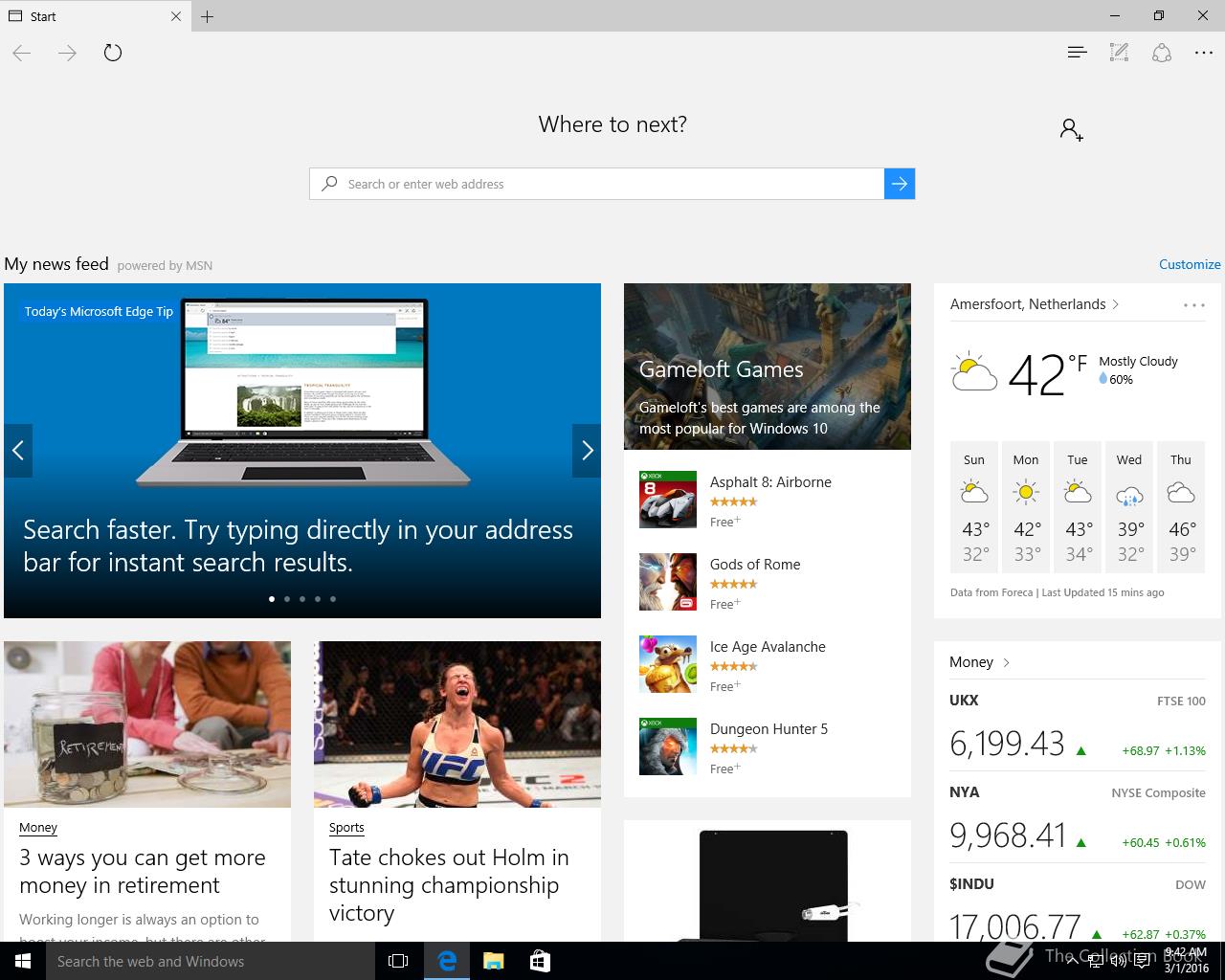Open File Explorer from the taskbar
The image size is (1225, 980).
(x=493, y=961)
